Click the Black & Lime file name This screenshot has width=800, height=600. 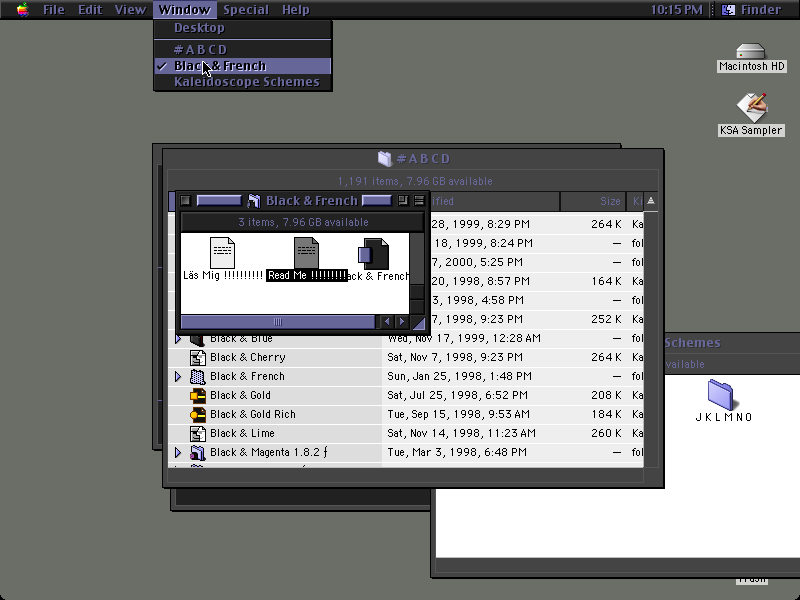242,433
